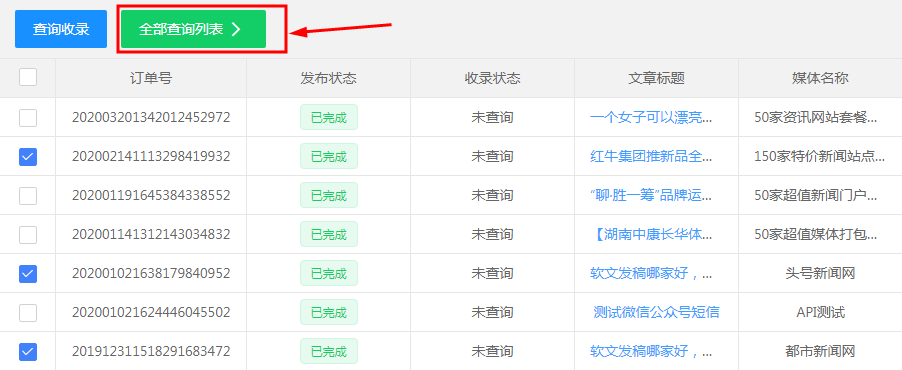Select order number 202001021638179840952
Image resolution: width=902 pixels, height=370 pixels.
[x=151, y=273]
